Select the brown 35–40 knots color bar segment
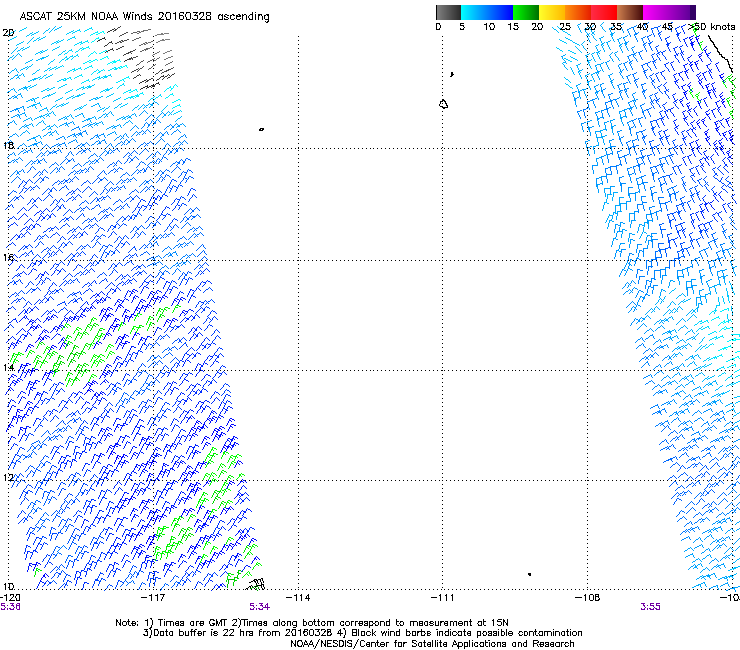 (x=630, y=12)
